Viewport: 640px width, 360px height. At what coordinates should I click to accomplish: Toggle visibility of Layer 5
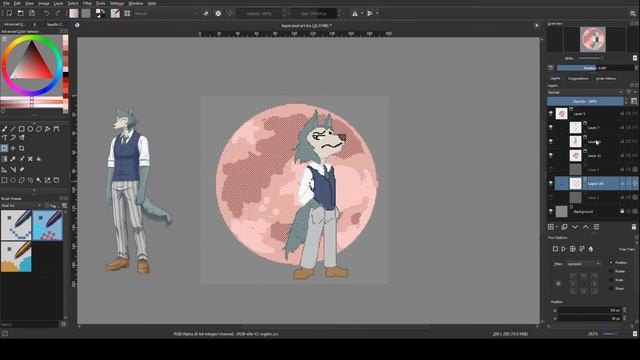click(551, 113)
